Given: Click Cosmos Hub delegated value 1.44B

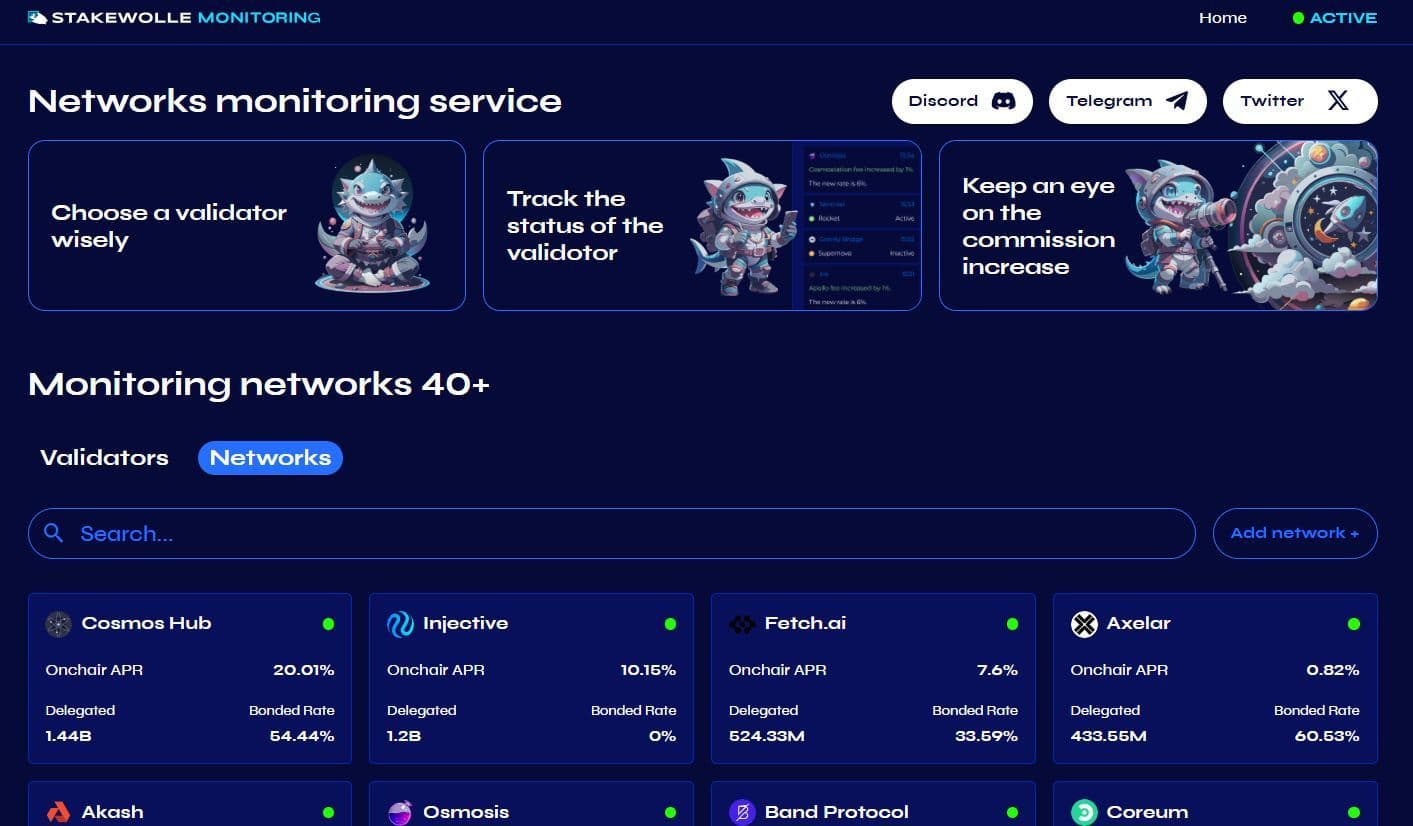Looking at the screenshot, I should pyautogui.click(x=67, y=736).
